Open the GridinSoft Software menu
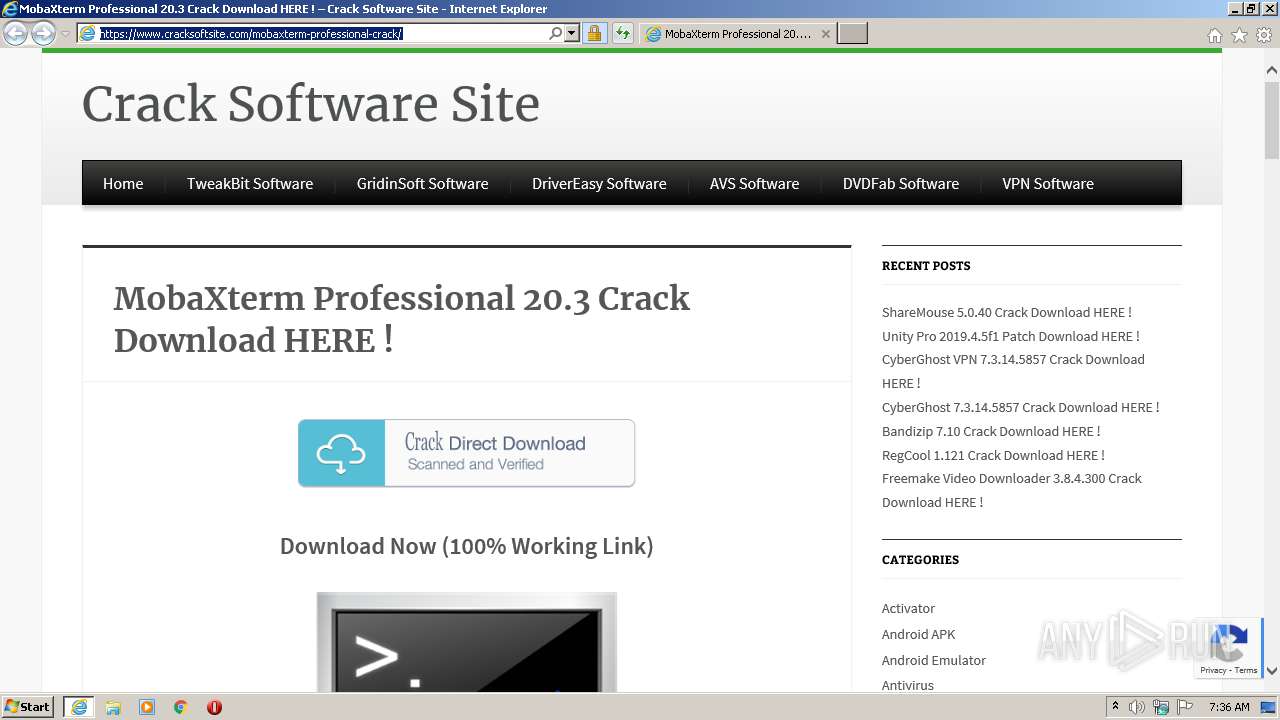This screenshot has height=720, width=1280. pos(423,183)
